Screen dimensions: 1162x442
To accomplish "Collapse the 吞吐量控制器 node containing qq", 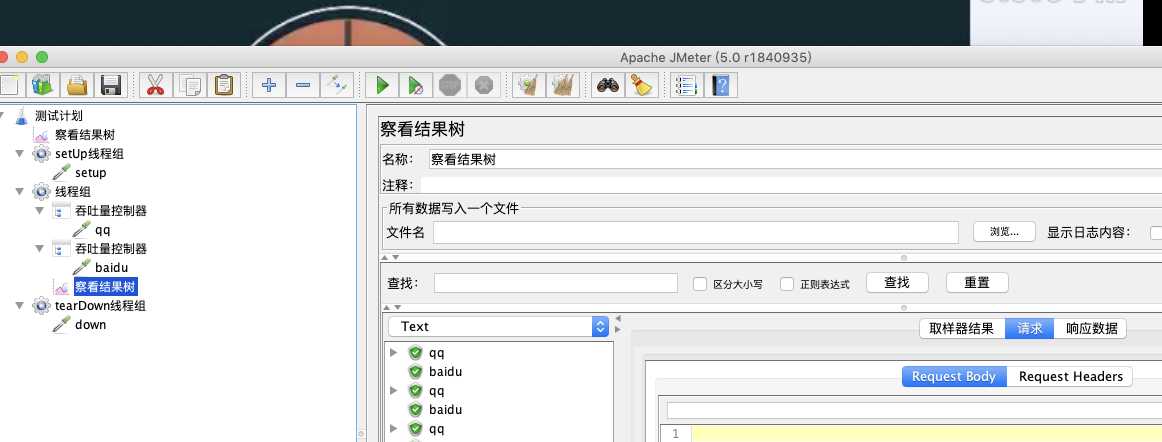I will click(40, 211).
